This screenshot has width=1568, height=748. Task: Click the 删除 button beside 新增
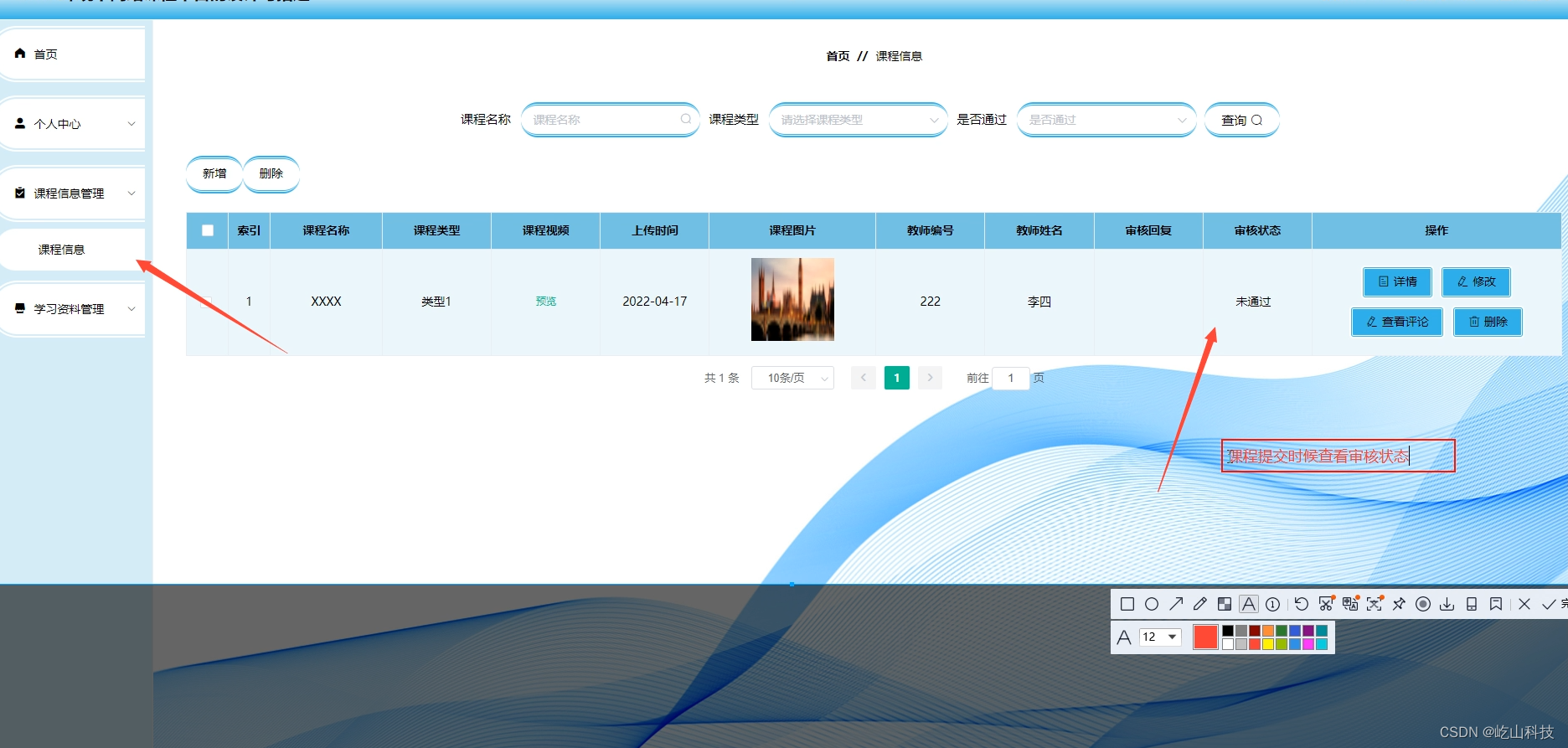271,173
